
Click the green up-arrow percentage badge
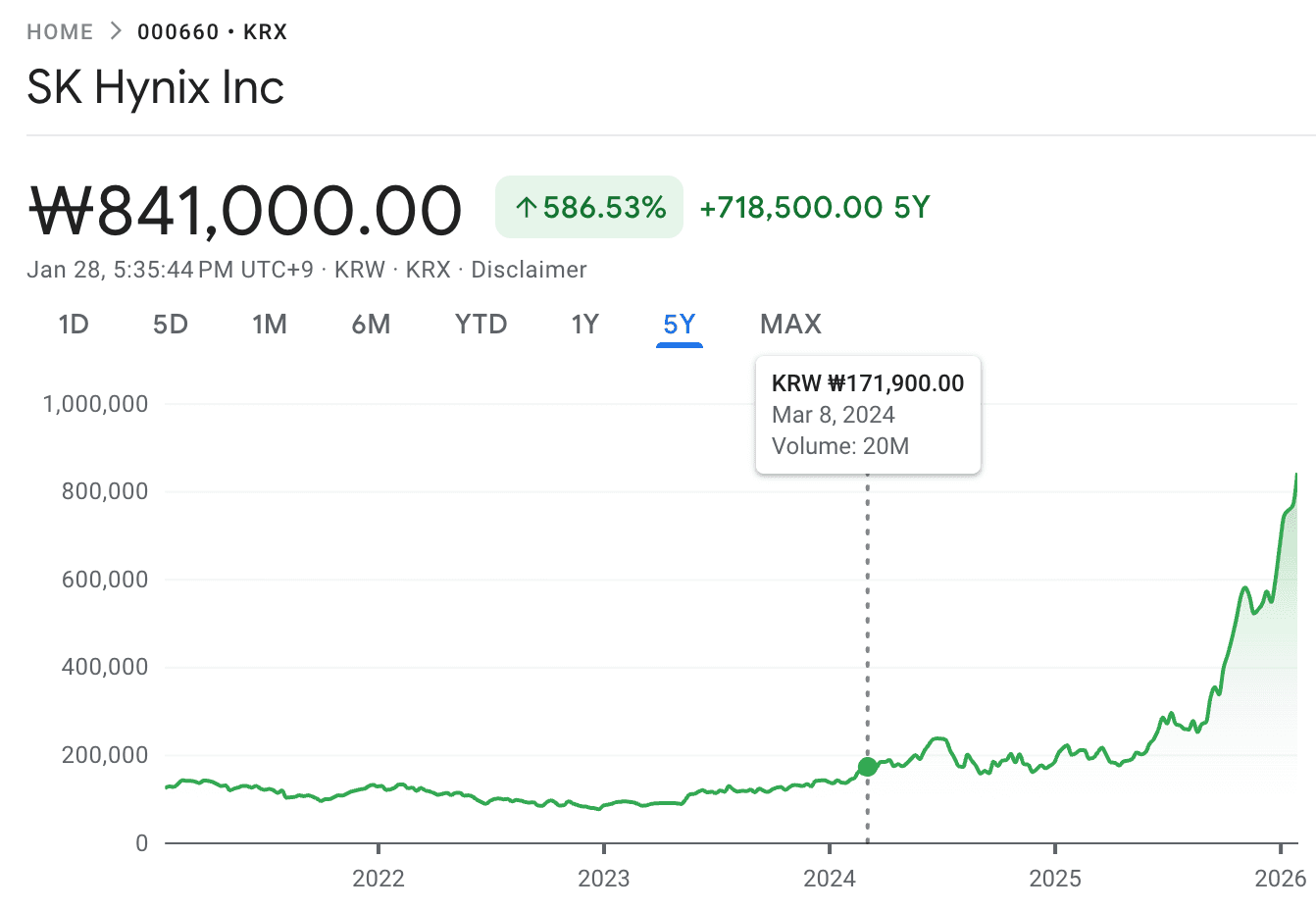[589, 207]
